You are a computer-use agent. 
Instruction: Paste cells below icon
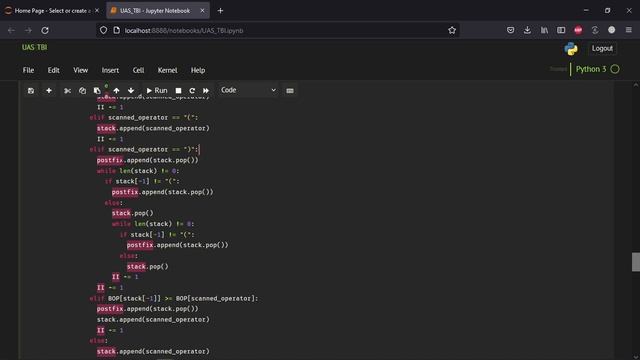(x=97, y=91)
